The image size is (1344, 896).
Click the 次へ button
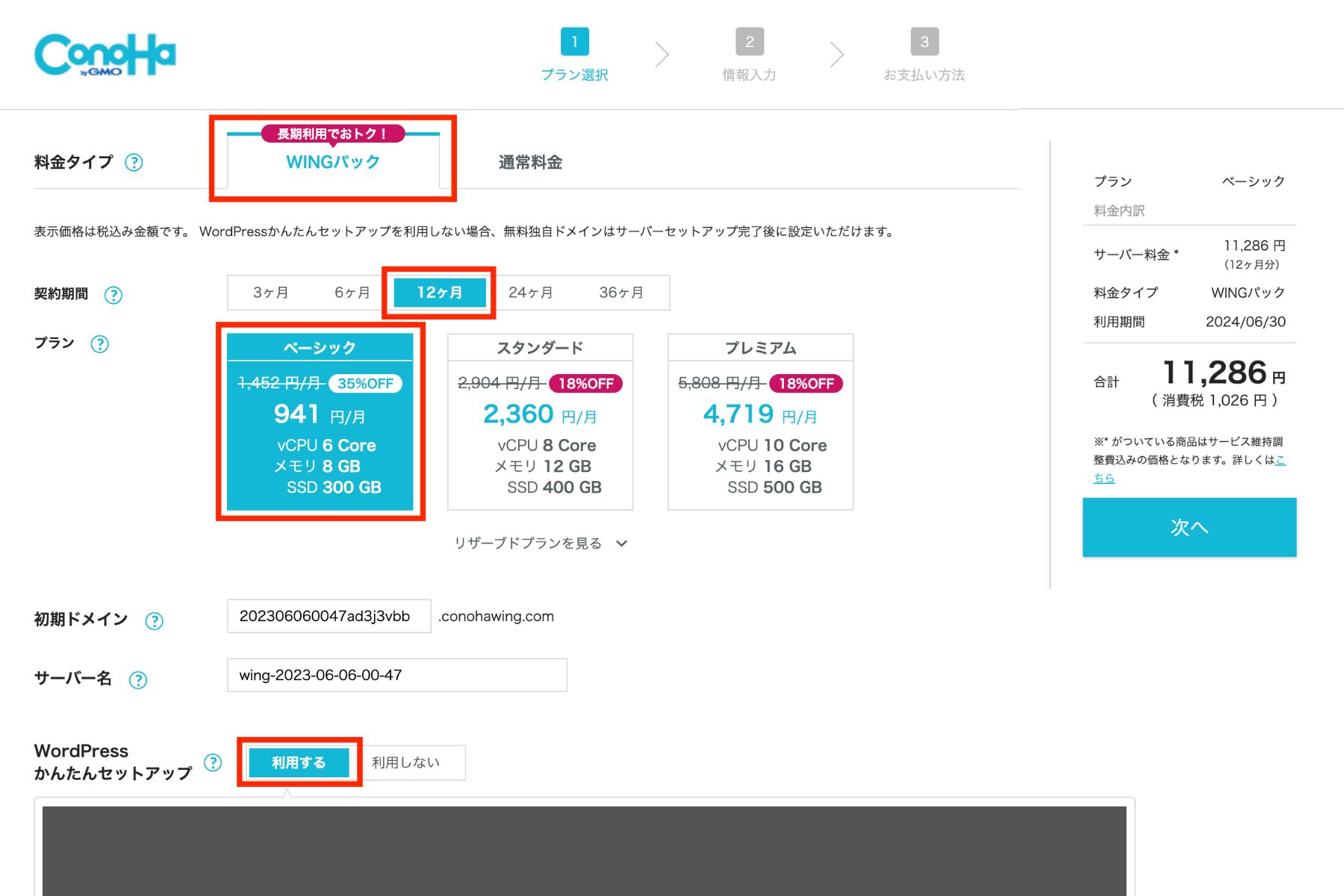pyautogui.click(x=1189, y=527)
